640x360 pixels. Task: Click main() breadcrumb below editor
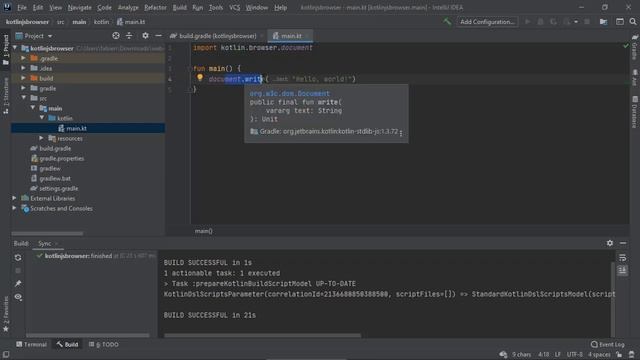(x=203, y=231)
